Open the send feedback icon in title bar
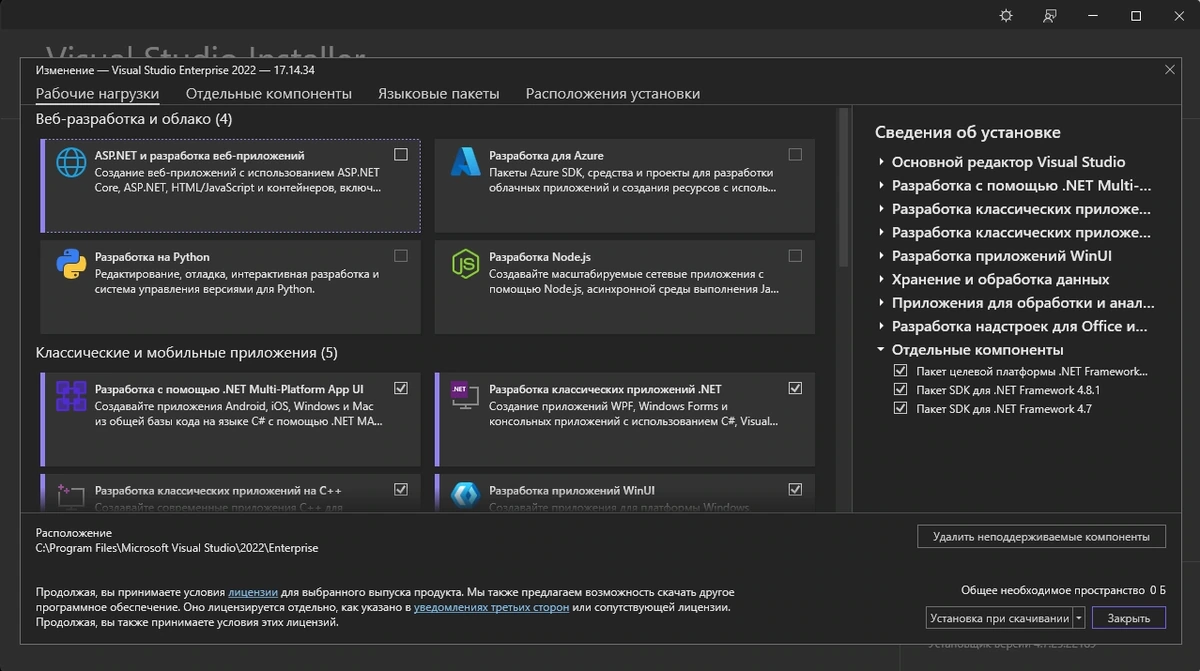Screen dimensions: 1200x671 click(x=1049, y=16)
